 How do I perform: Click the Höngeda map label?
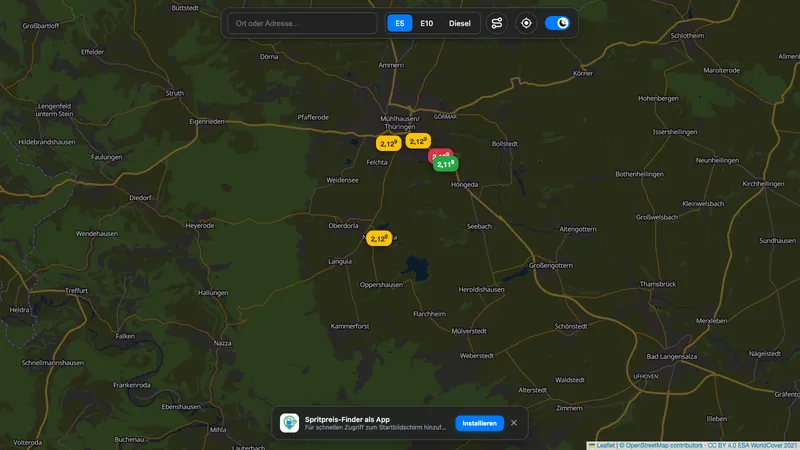pos(464,185)
